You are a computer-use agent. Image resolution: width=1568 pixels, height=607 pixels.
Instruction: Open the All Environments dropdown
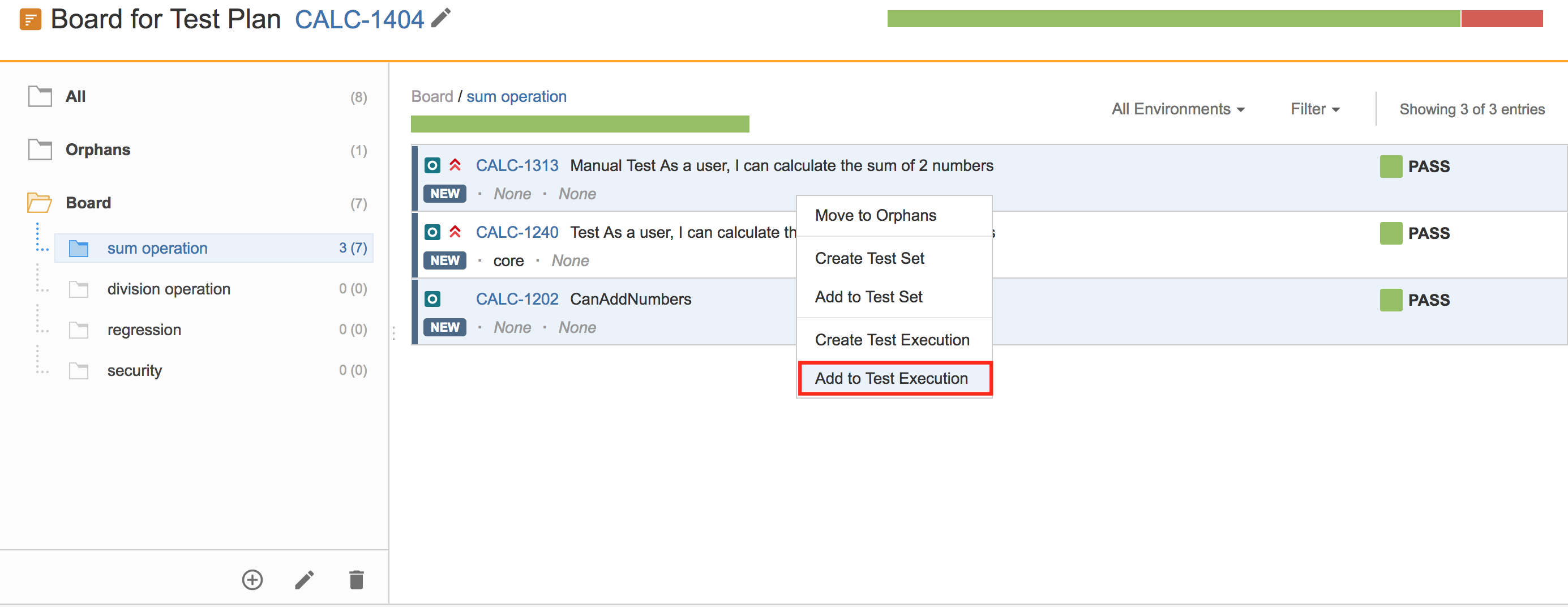(1178, 109)
